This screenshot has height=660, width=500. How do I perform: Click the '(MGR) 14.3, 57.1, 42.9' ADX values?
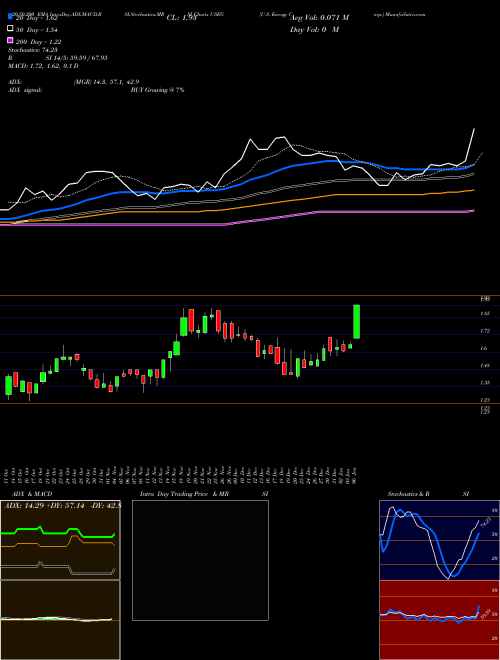point(106,82)
